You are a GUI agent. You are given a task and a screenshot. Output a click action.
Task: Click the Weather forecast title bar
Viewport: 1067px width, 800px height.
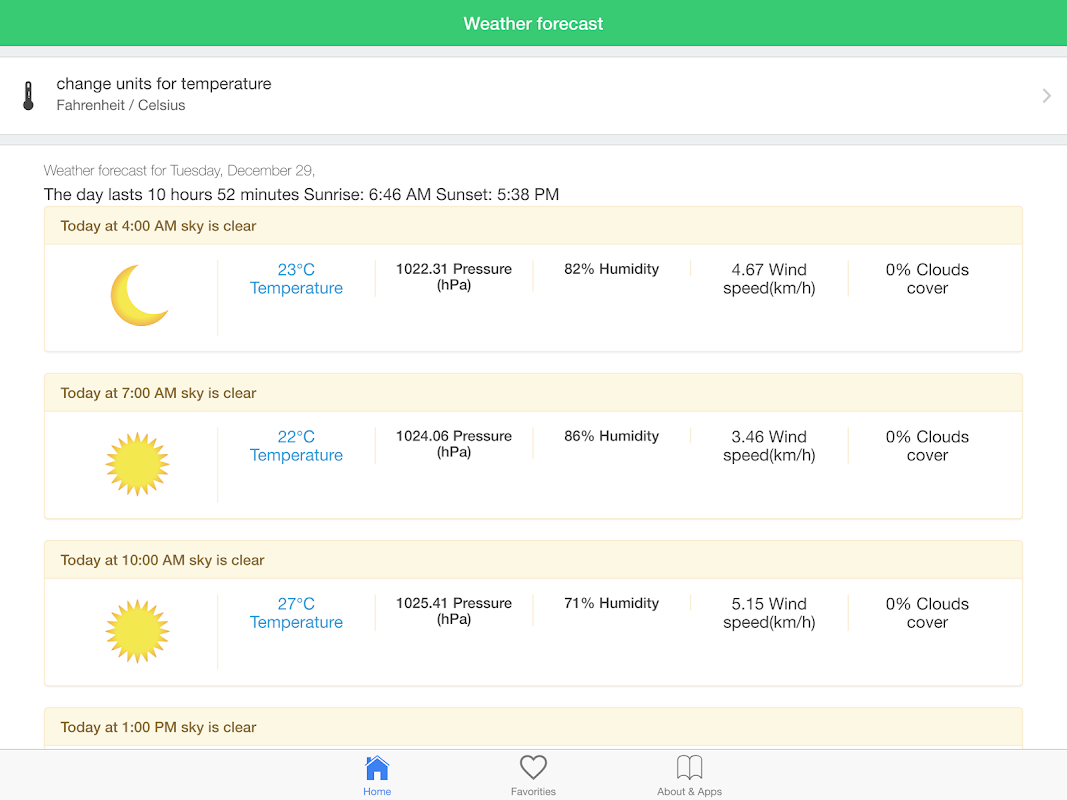tap(533, 23)
